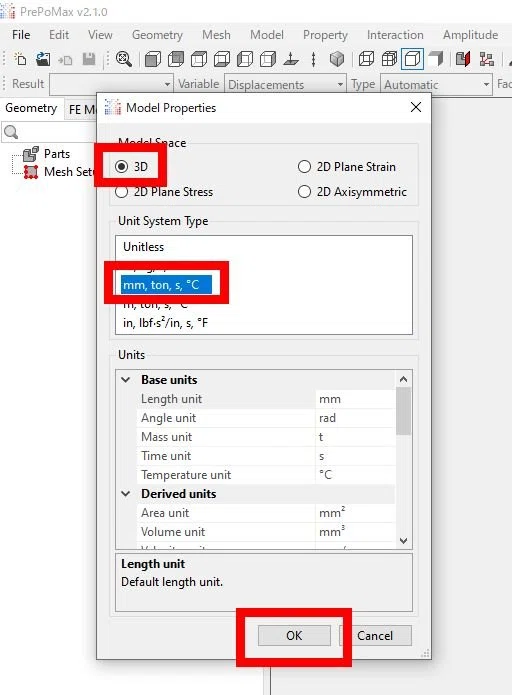Collapse the Base units group
Image resolution: width=512 pixels, height=695 pixels.
(126, 380)
